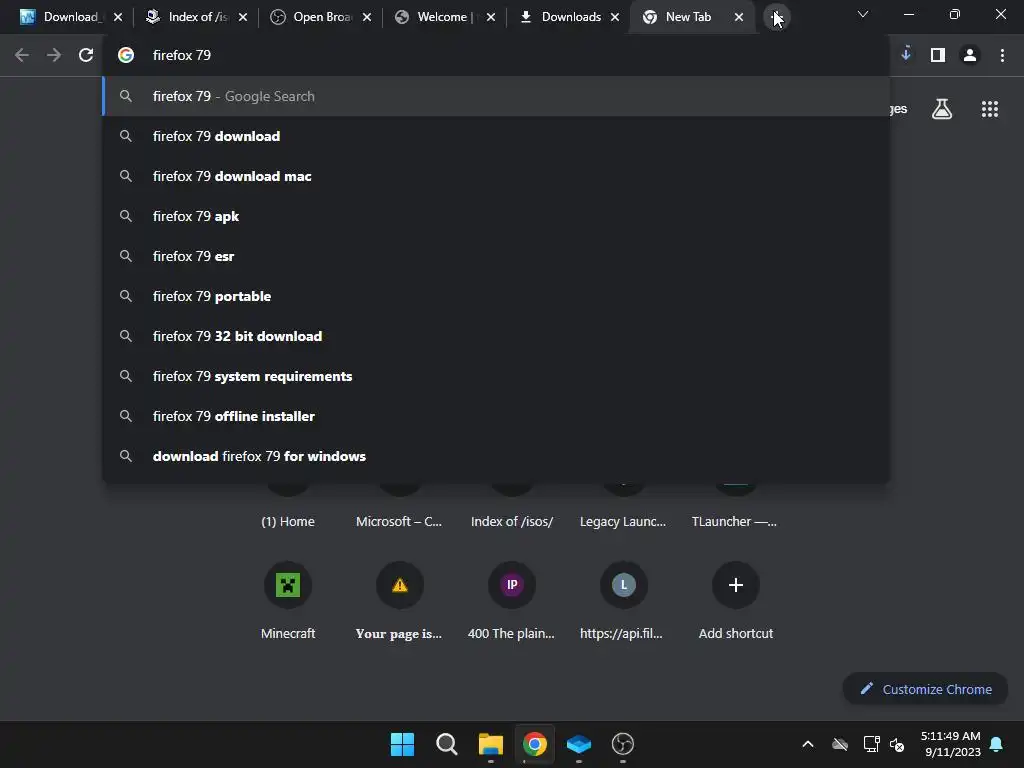Open Chrome downloads arrow icon in toolbar

point(906,55)
